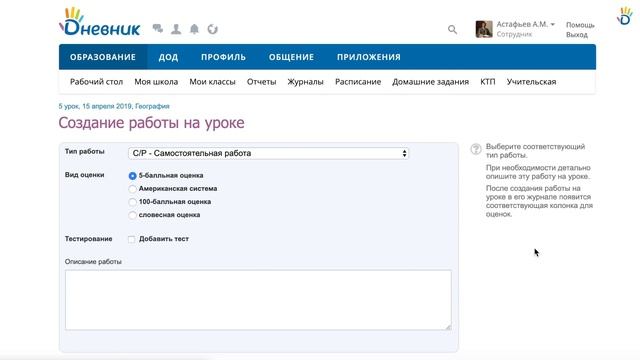Viewport: 640px width, 360px height.
Task: Open Учительская submenu item
Action: [531, 82]
